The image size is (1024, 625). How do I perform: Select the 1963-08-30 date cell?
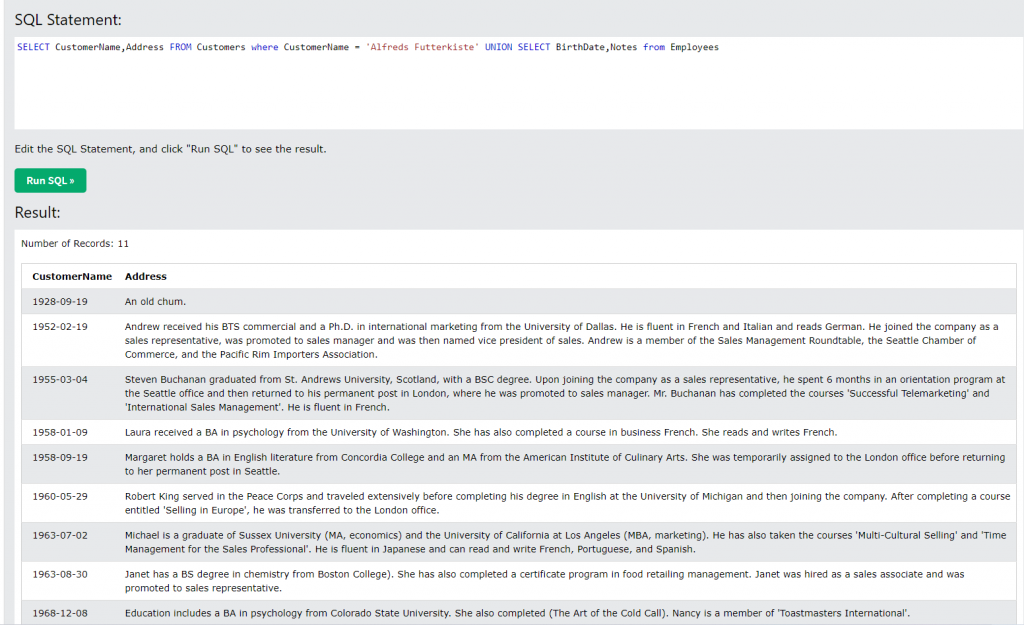coord(60,574)
